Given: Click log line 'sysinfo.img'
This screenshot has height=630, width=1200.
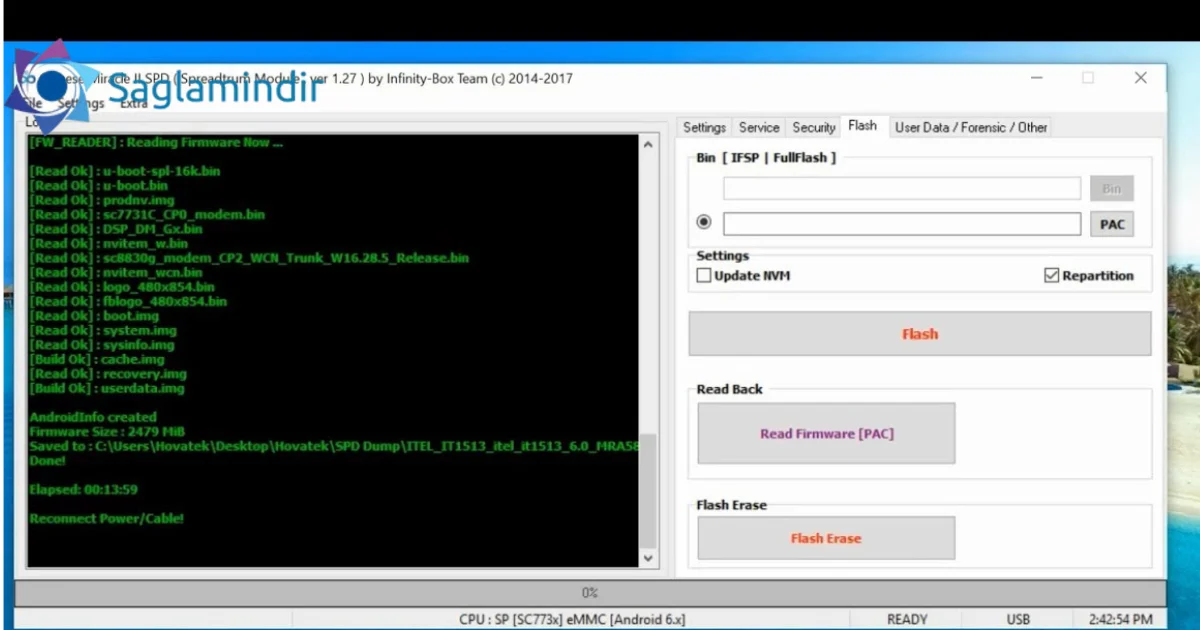Looking at the screenshot, I should [x=102, y=345].
